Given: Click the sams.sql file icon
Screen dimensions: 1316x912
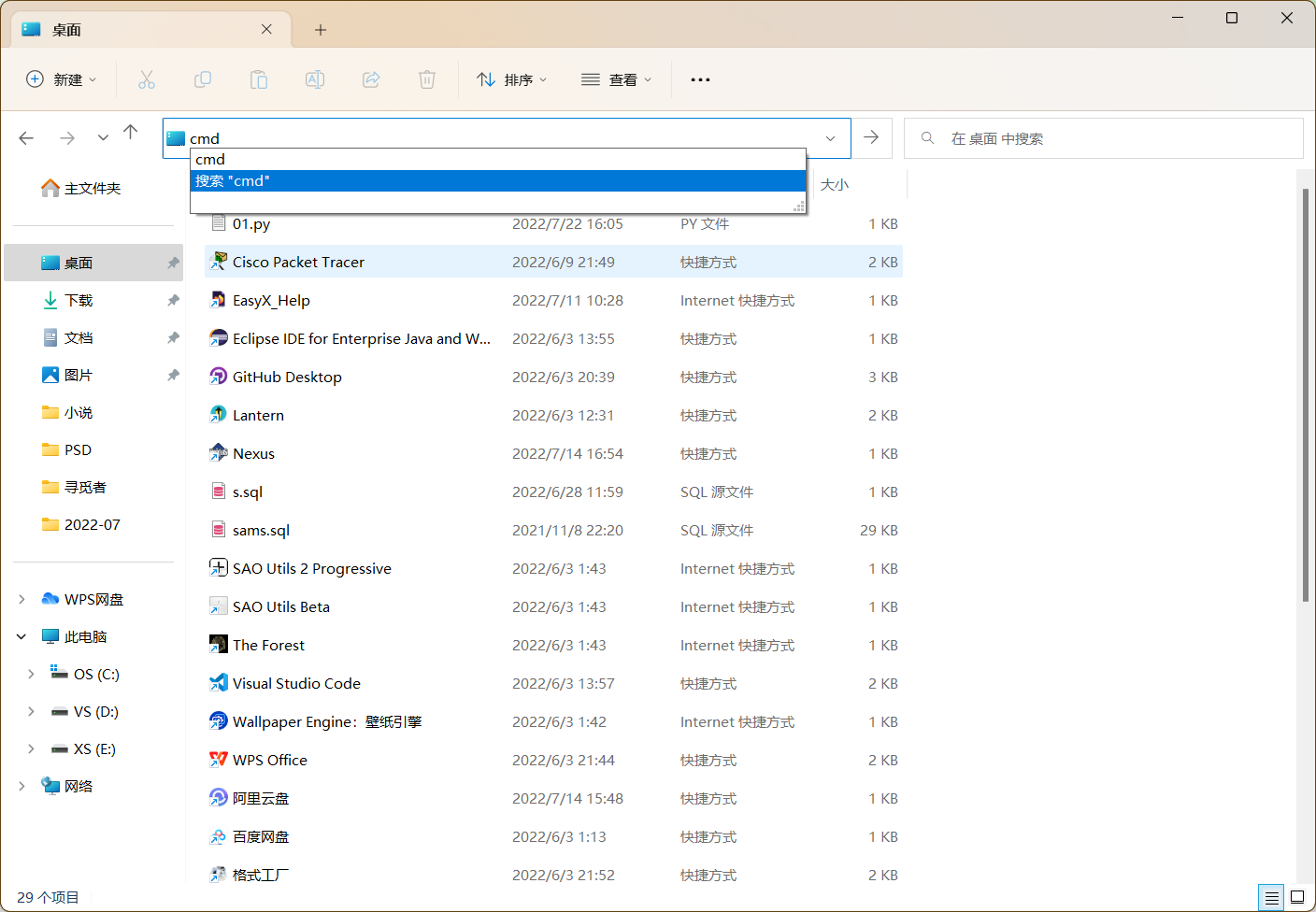Looking at the screenshot, I should coord(218,530).
